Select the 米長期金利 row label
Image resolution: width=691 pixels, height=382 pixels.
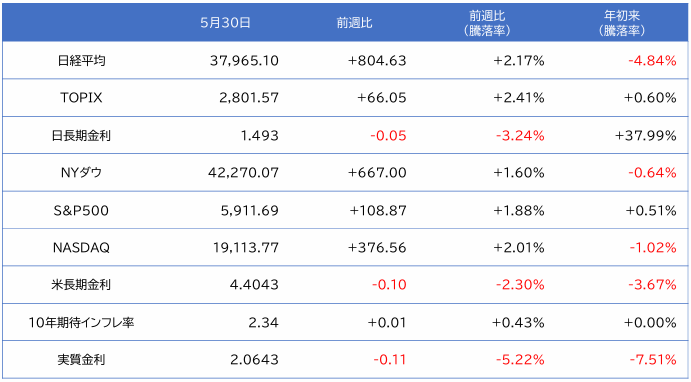click(82, 285)
